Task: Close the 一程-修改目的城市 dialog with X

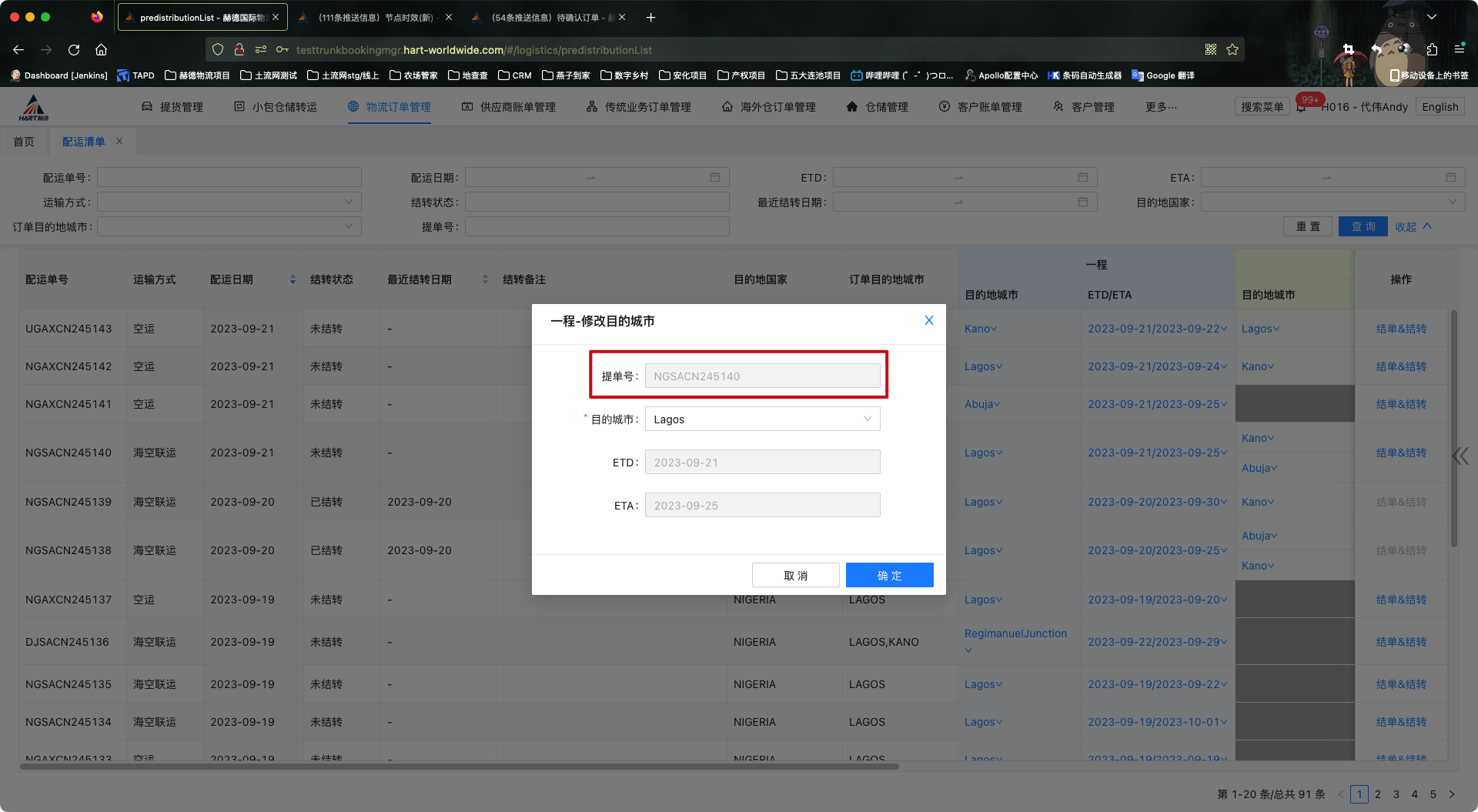Action: click(928, 320)
